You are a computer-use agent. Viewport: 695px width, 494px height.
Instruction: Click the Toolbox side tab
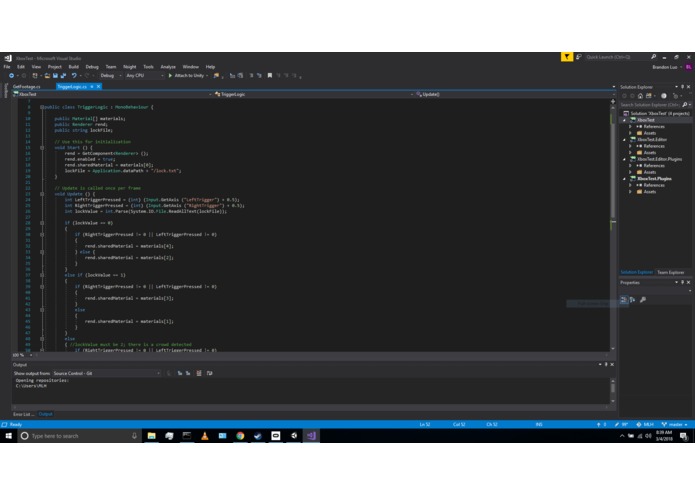(x=5, y=90)
